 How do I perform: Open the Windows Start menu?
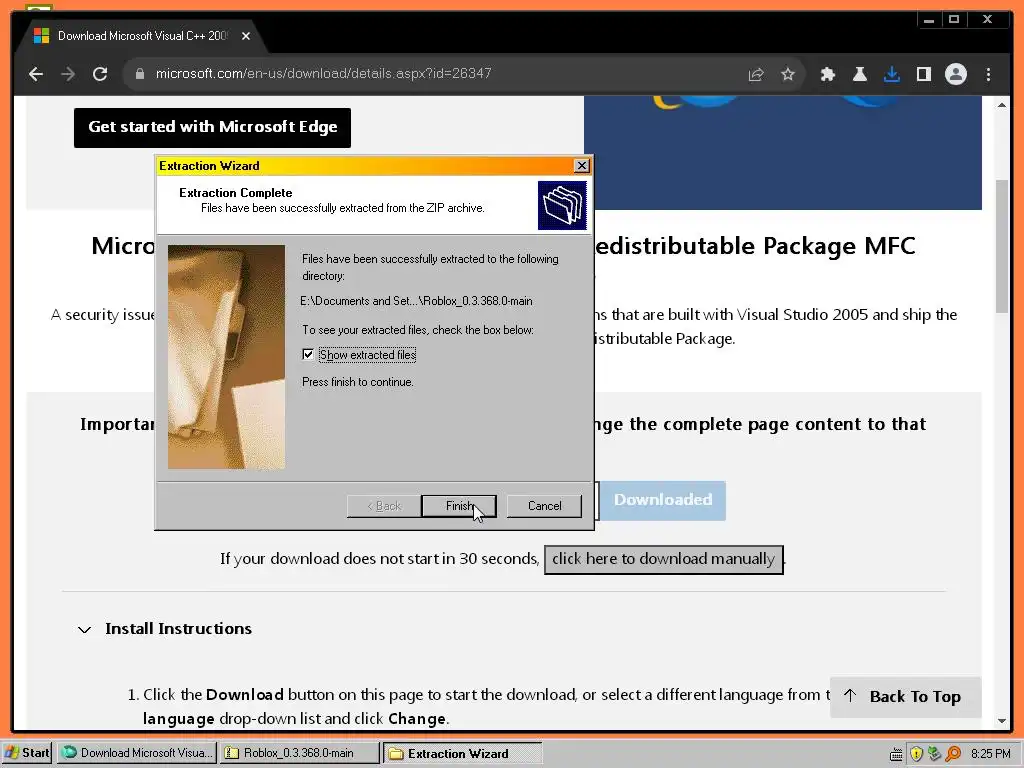click(27, 753)
